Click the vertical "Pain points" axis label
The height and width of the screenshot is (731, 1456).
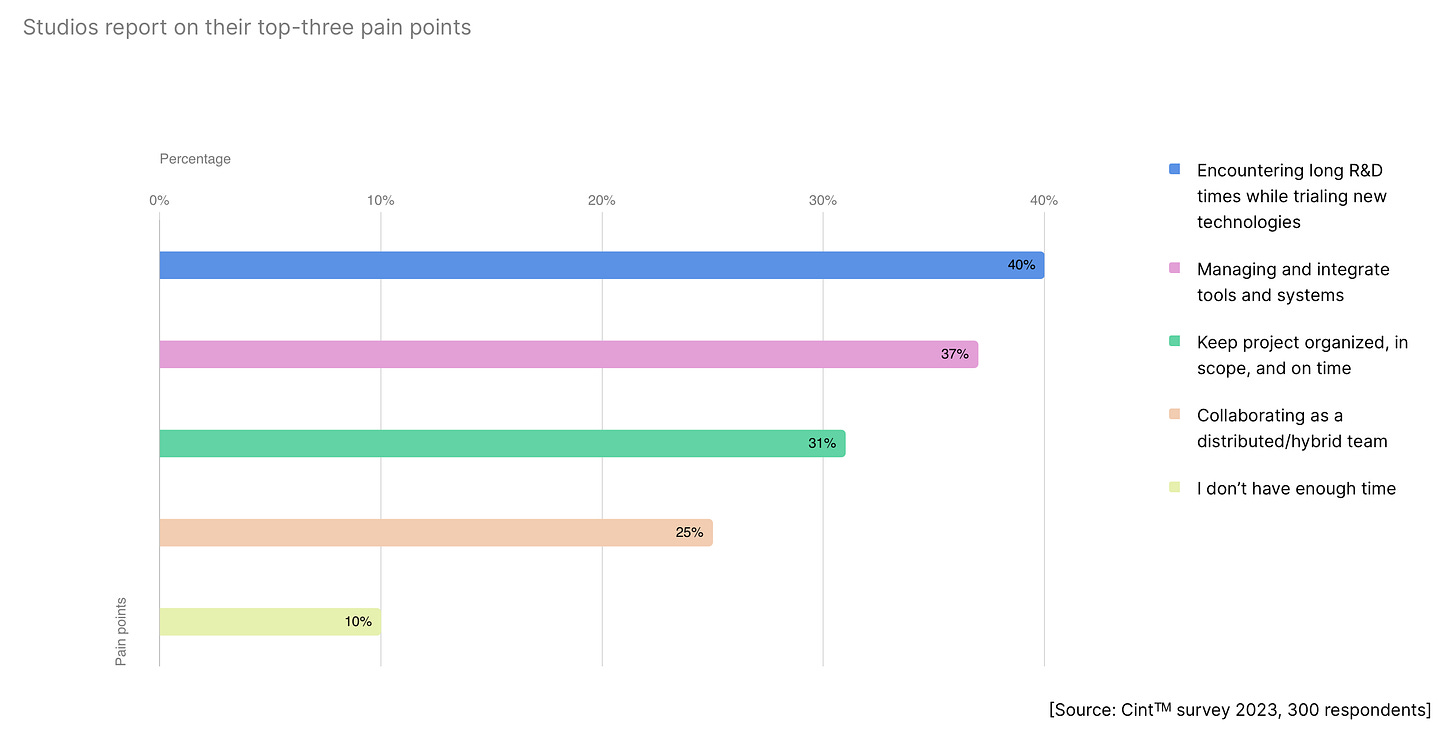[x=121, y=631]
